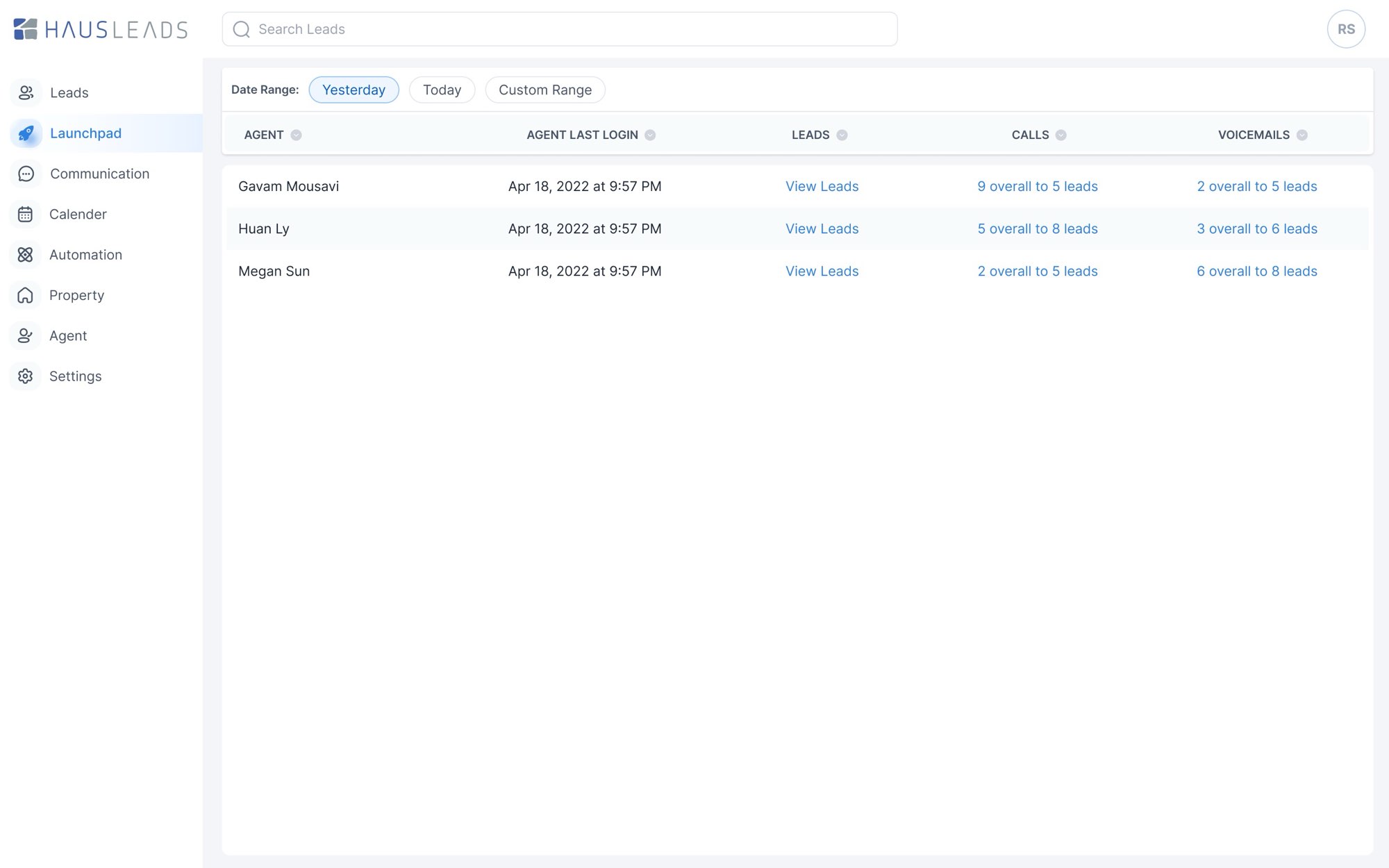This screenshot has width=1389, height=868.
Task: Select the Yesterday date range
Action: [x=354, y=90]
